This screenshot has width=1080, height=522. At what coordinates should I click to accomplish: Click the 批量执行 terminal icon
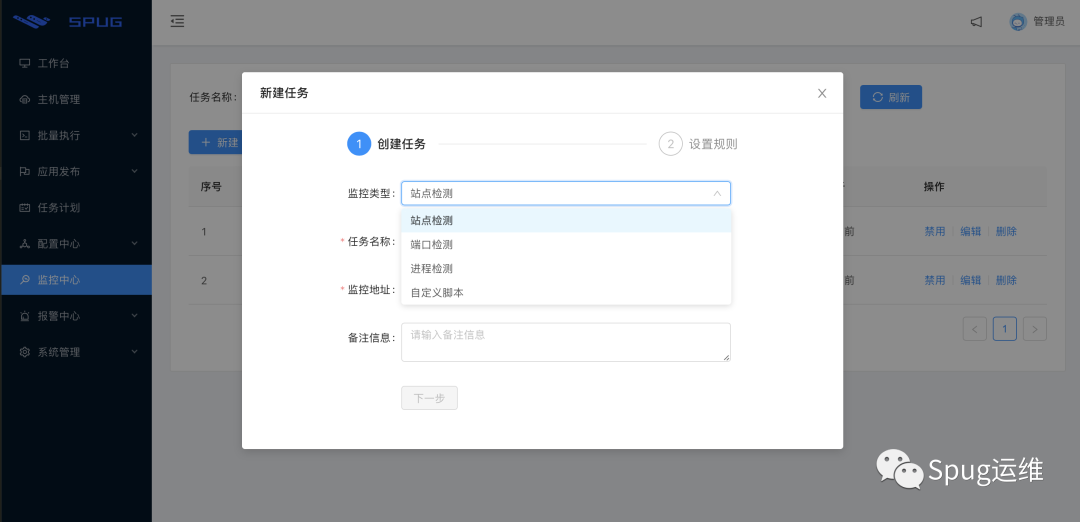[x=25, y=136]
